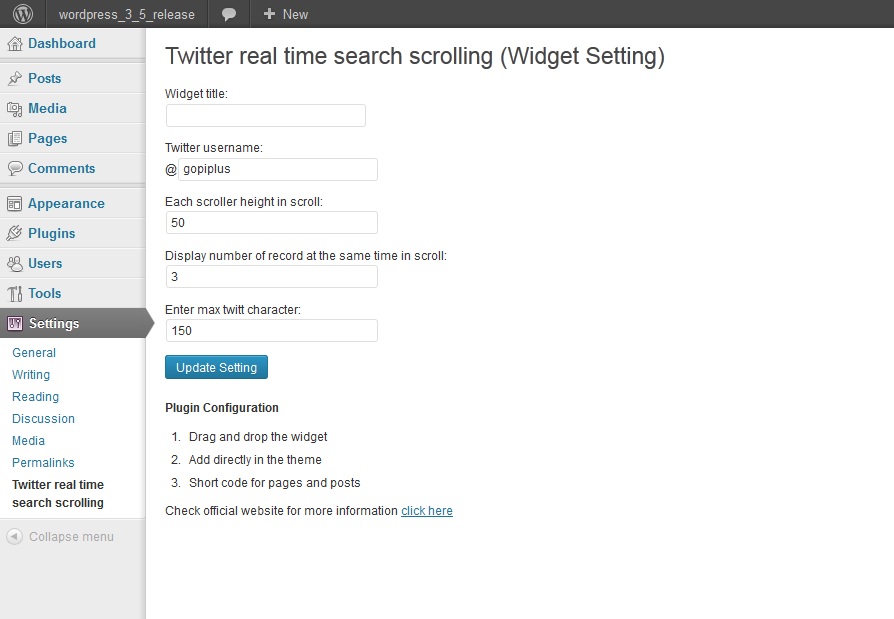This screenshot has height=619, width=894.
Task: Open the comments bubble icon in admin bar
Action: click(x=229, y=14)
